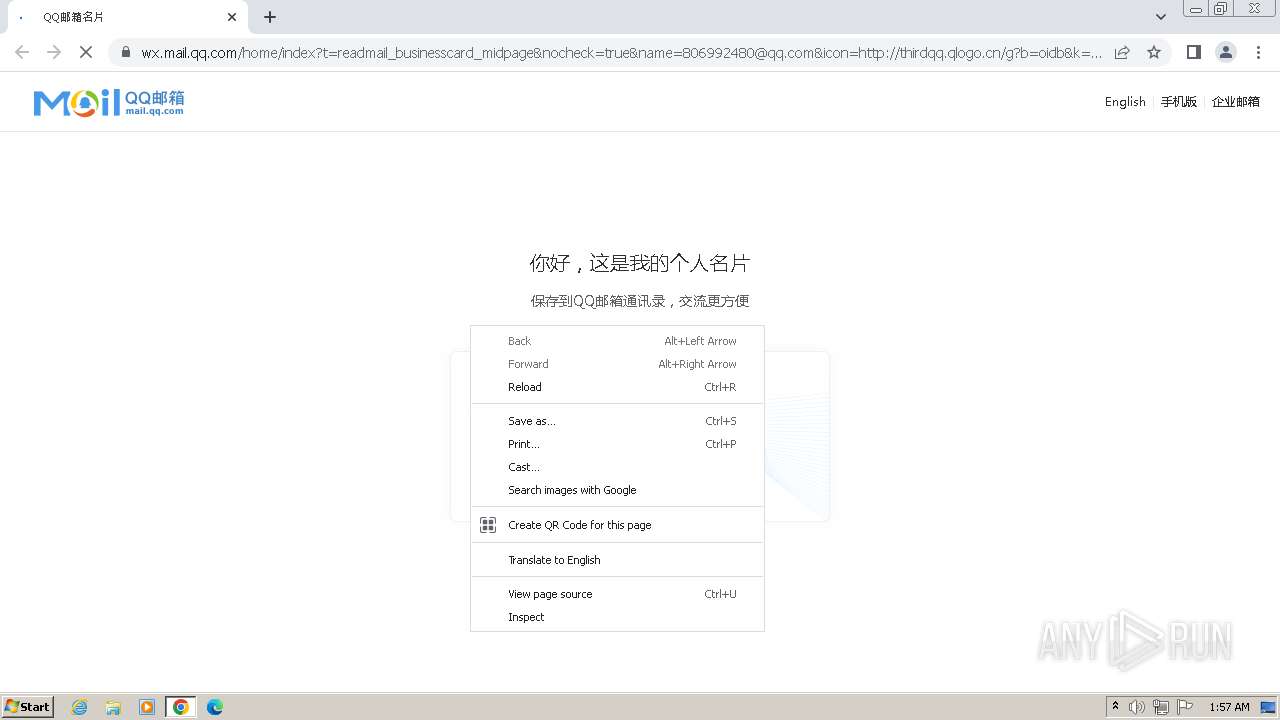Choose Inspect from context menu
The image size is (1280, 720).
pos(617,617)
